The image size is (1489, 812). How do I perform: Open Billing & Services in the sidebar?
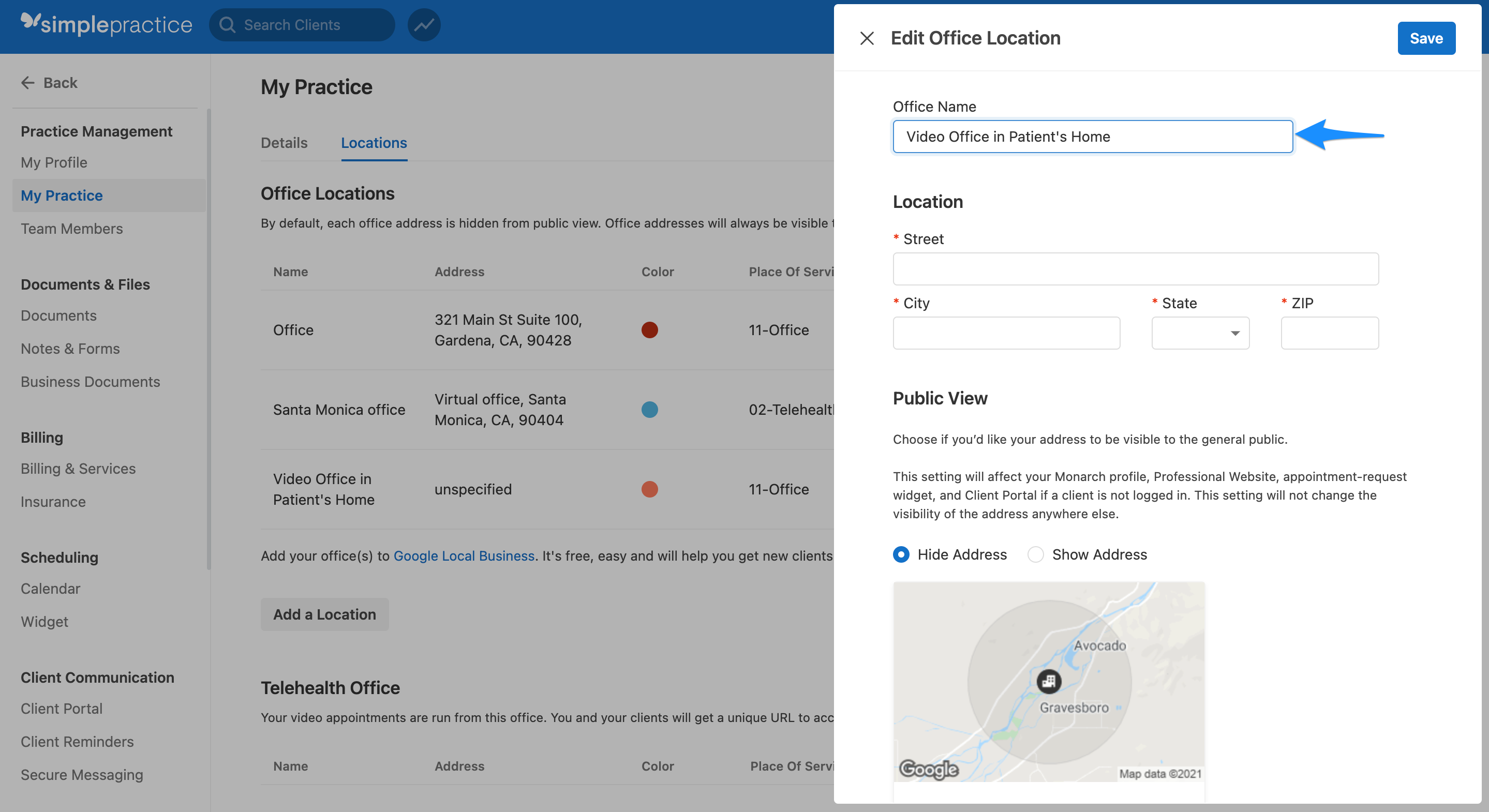pyautogui.click(x=78, y=469)
